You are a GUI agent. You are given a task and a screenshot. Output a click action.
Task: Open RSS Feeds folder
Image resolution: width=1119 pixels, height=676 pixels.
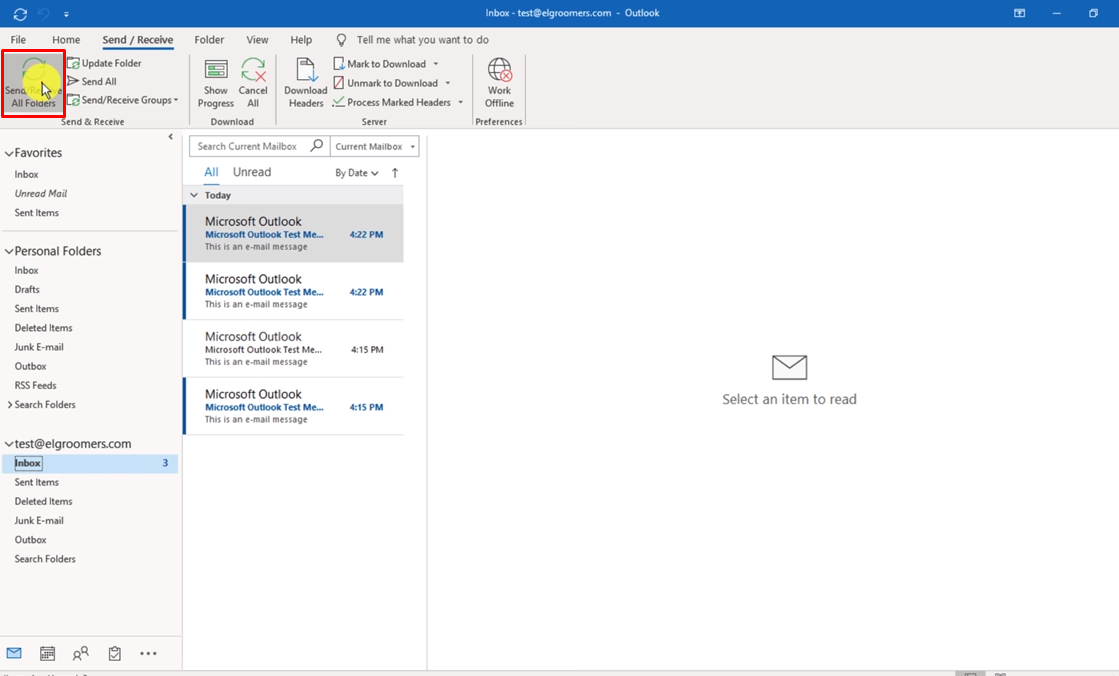[x=35, y=385]
